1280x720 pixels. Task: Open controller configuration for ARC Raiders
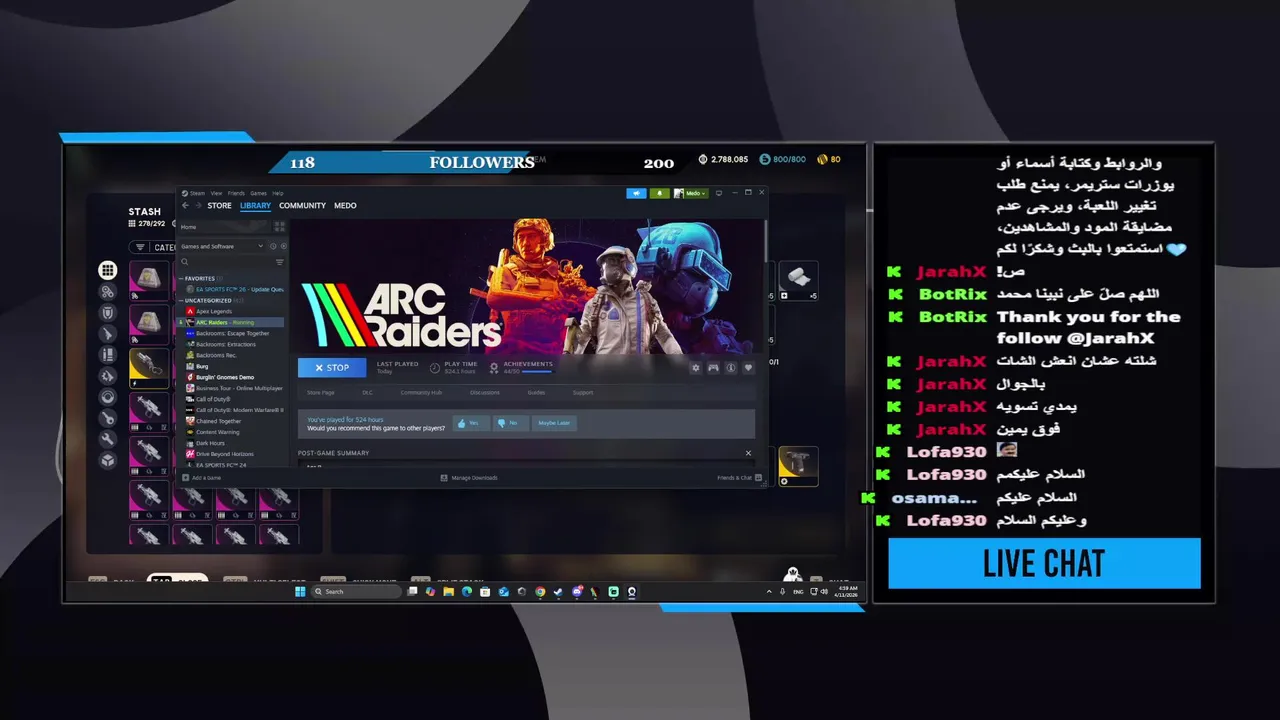tap(713, 368)
